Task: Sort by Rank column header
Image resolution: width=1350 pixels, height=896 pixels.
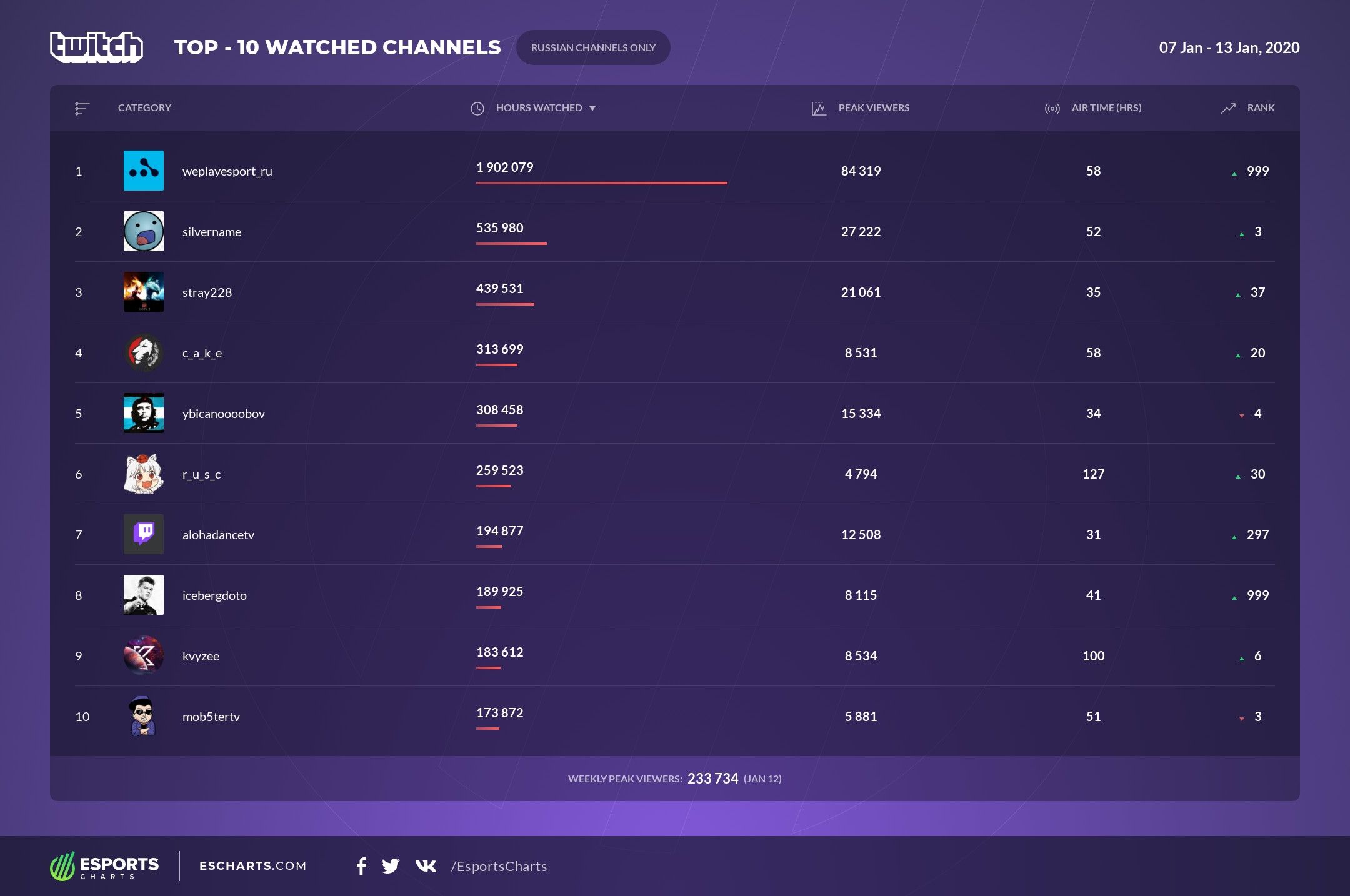Action: point(1261,108)
